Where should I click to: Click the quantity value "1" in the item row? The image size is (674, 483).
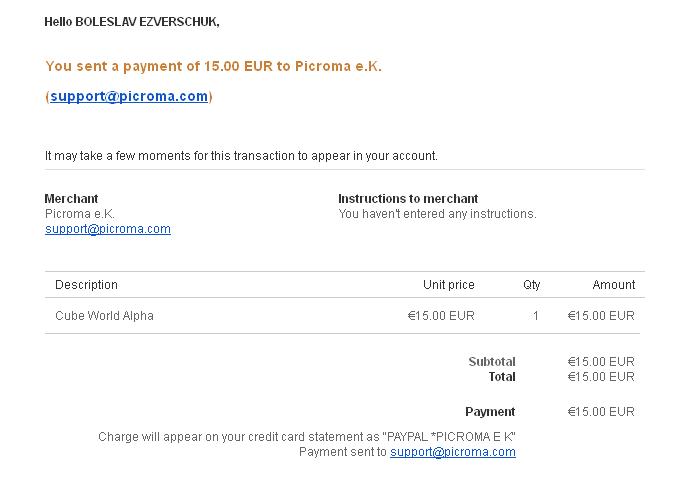click(x=536, y=316)
